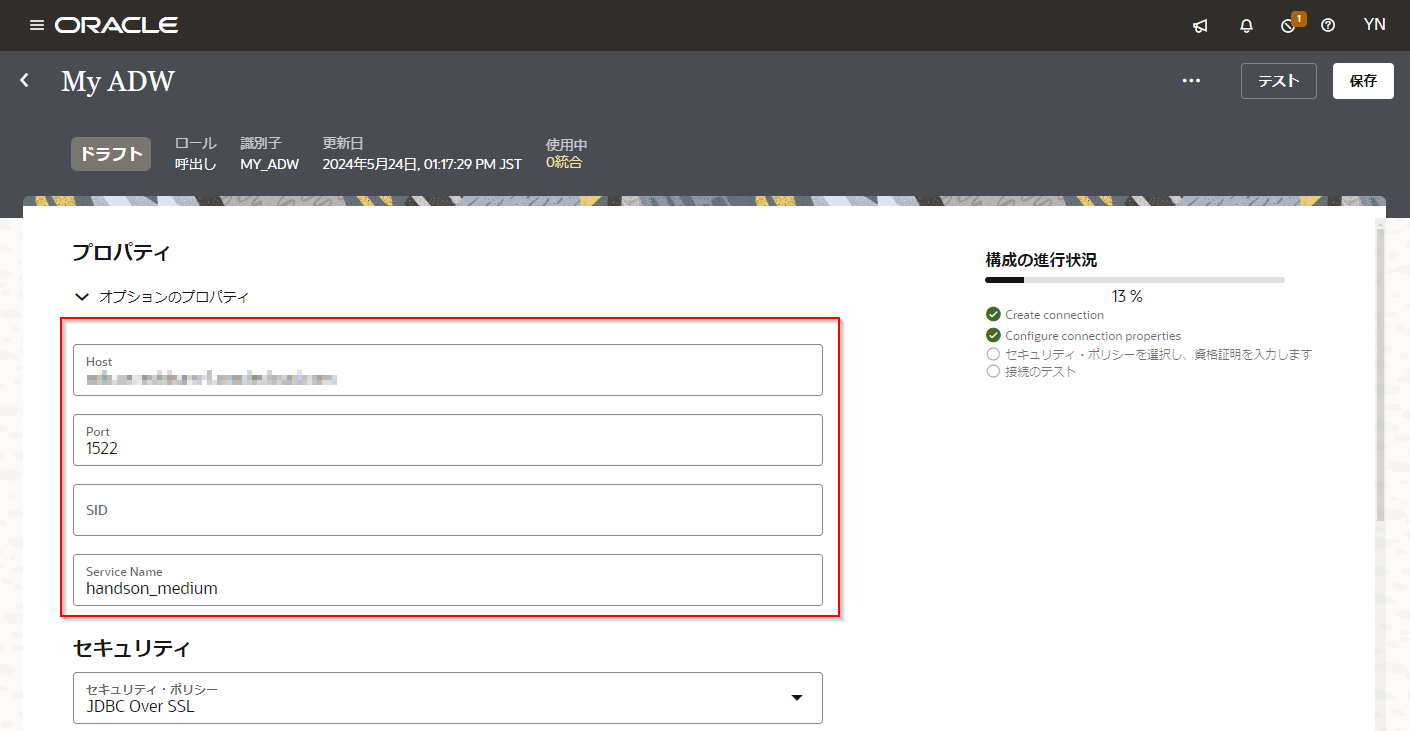Click the 接続のテスト step circle

[993, 371]
